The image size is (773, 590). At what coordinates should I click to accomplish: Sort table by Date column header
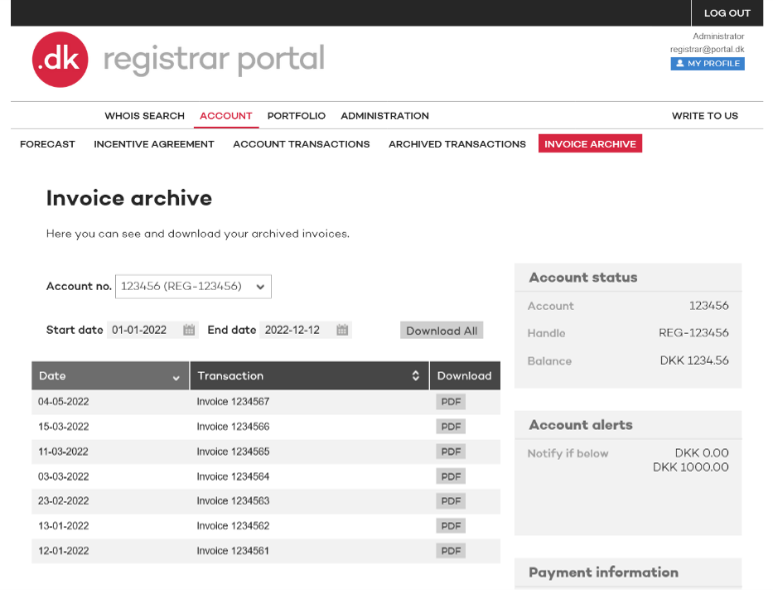point(110,376)
